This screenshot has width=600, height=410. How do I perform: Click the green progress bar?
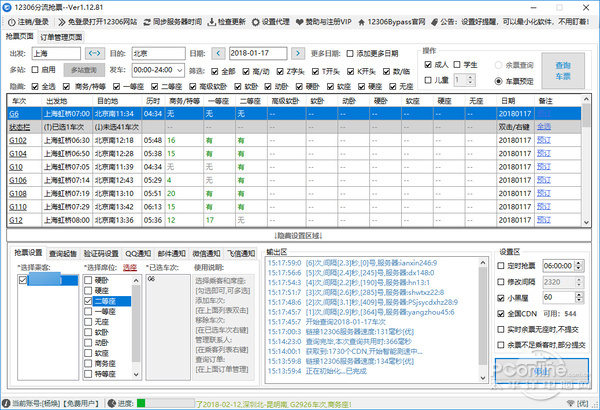(141, 403)
